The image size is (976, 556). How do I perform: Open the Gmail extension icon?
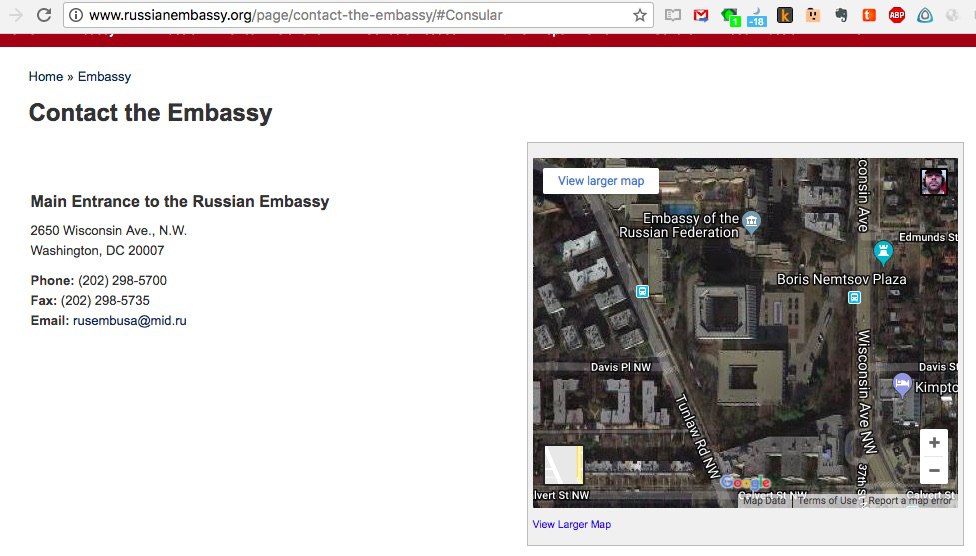click(x=701, y=16)
